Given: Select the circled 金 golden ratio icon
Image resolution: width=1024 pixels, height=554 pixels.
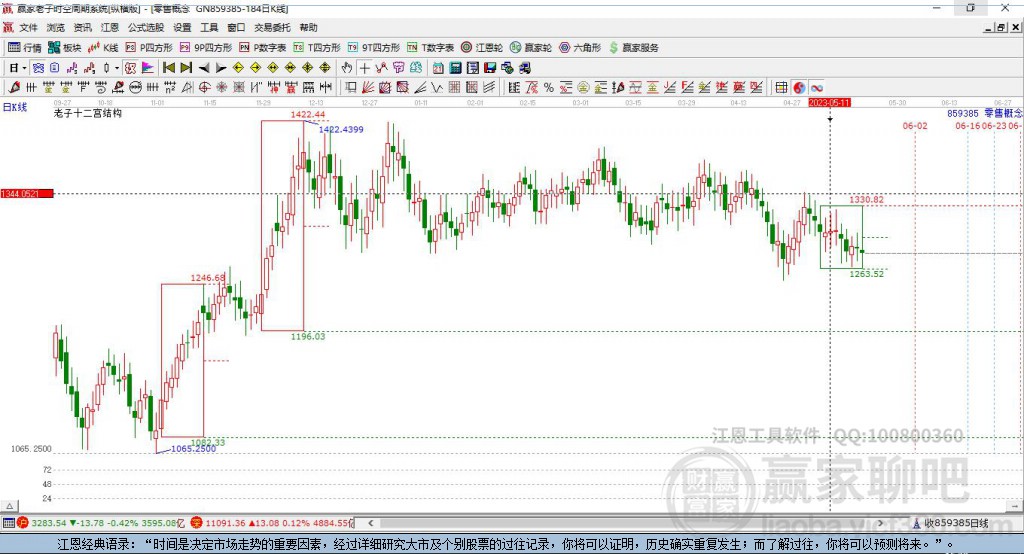Looking at the screenshot, I should pos(583,88).
